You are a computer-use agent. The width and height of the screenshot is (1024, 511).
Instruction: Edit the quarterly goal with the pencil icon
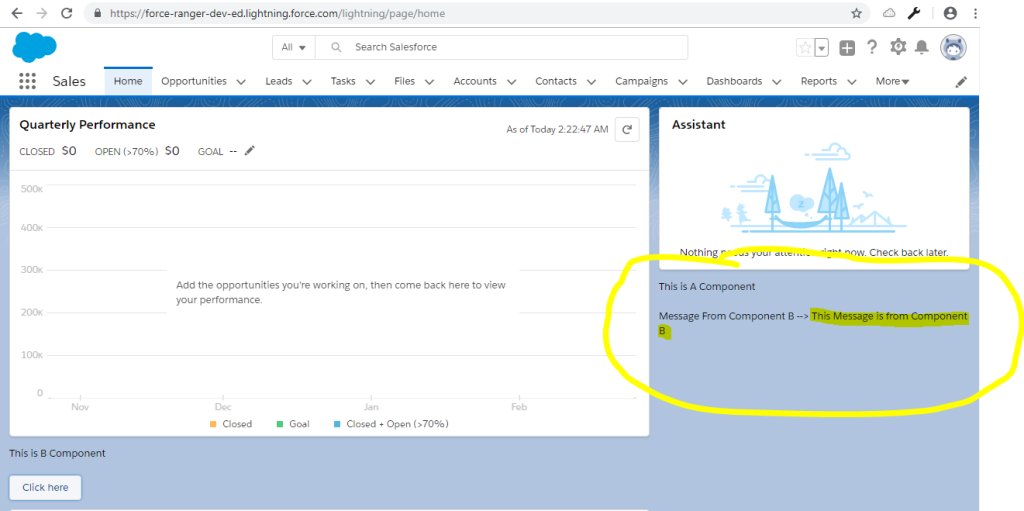coord(249,151)
